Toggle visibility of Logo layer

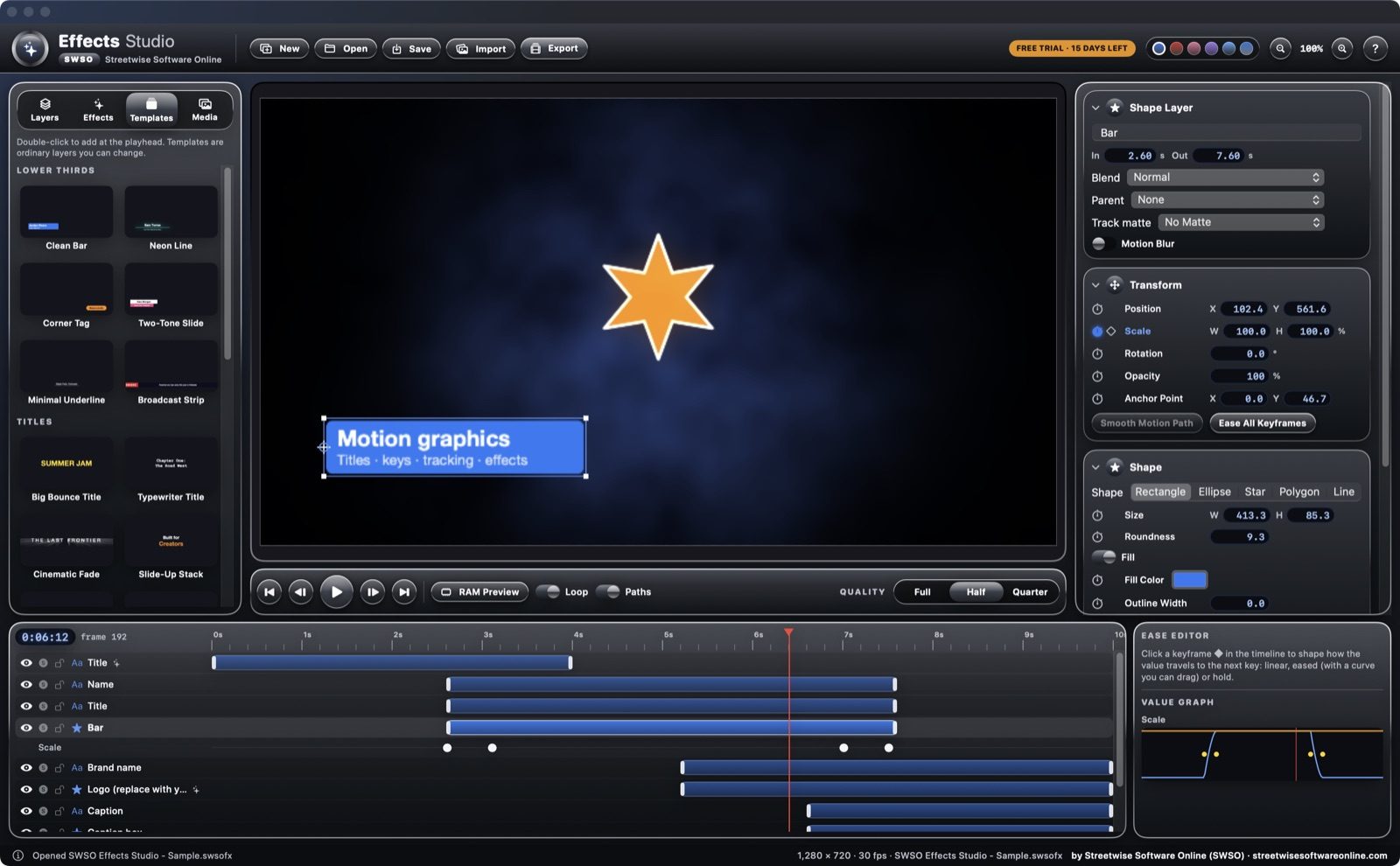click(26, 790)
